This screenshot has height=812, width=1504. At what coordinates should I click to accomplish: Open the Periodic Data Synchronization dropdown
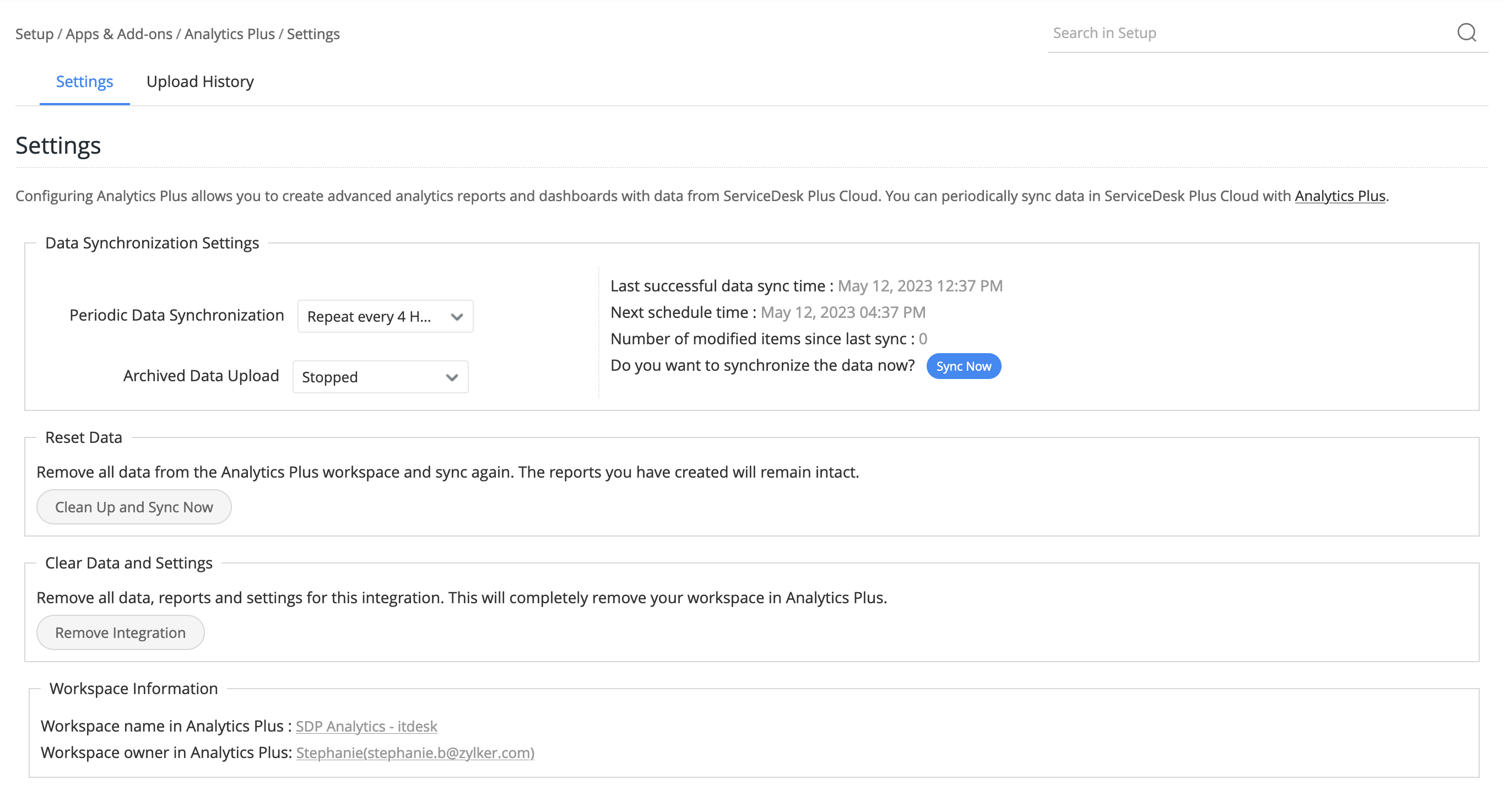click(385, 316)
